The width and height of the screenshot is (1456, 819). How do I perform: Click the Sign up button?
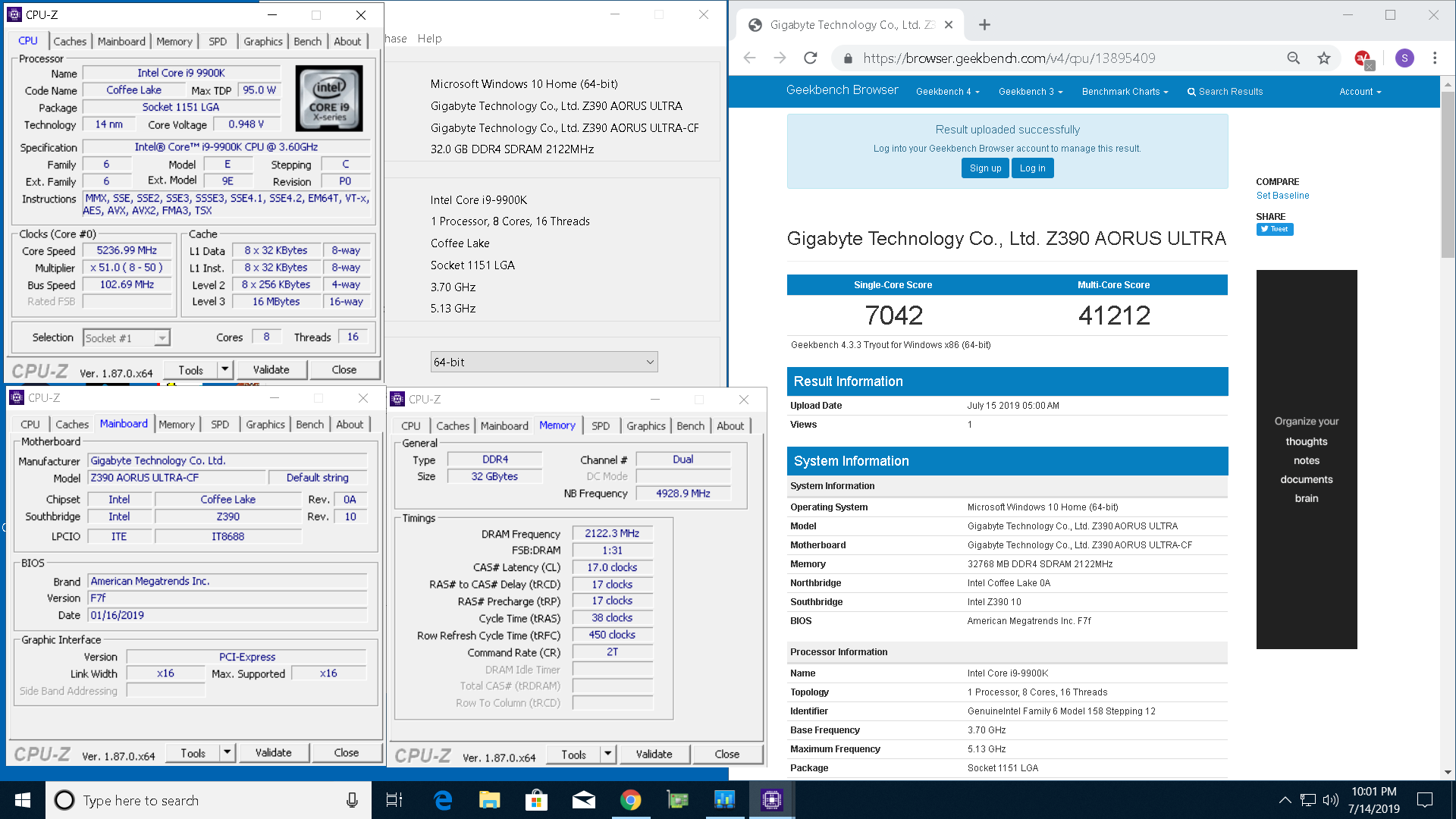coord(985,168)
